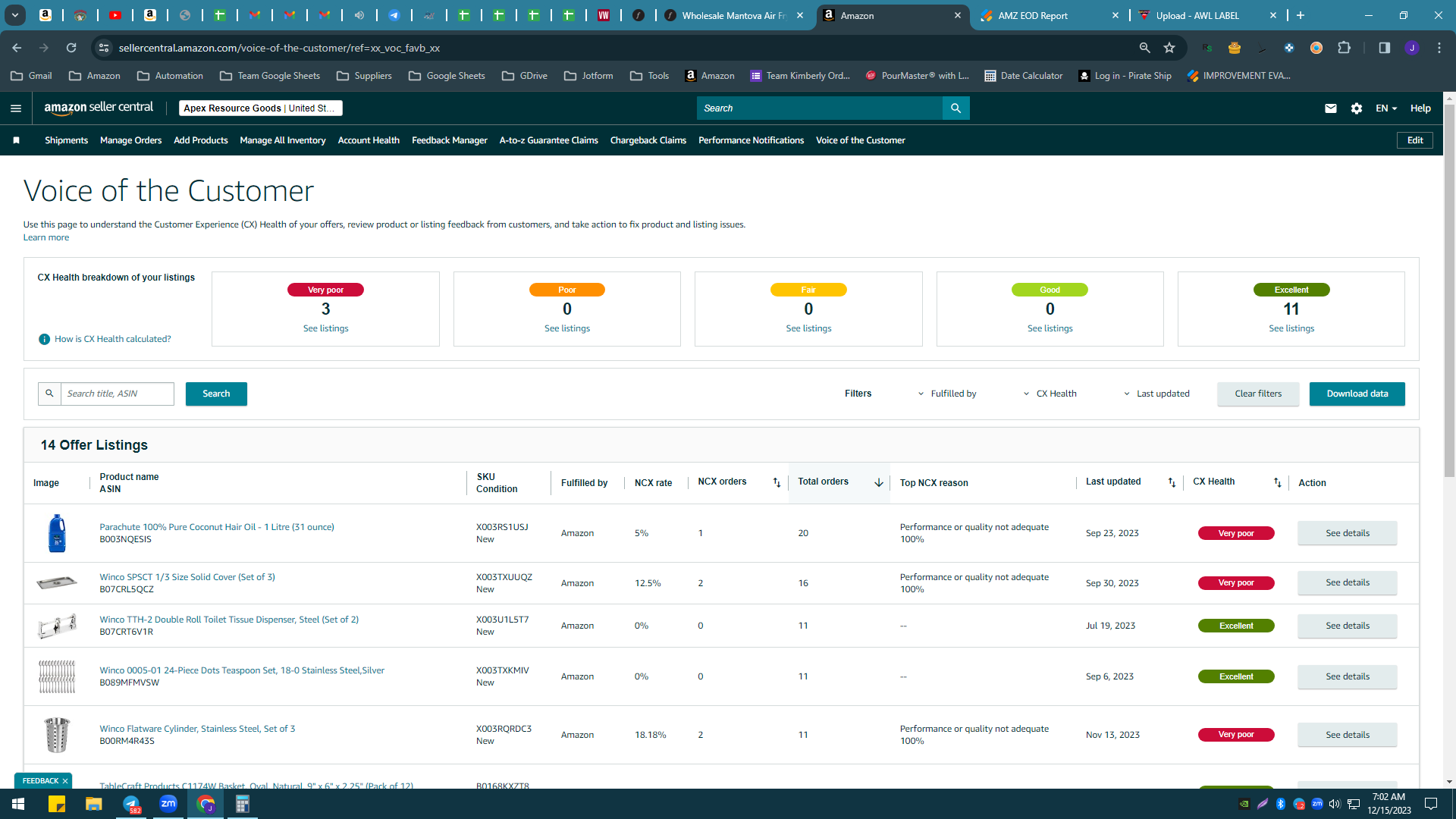Image resolution: width=1456 pixels, height=819 pixels.
Task: Click the Search title, ASIN input field
Action: [117, 394]
